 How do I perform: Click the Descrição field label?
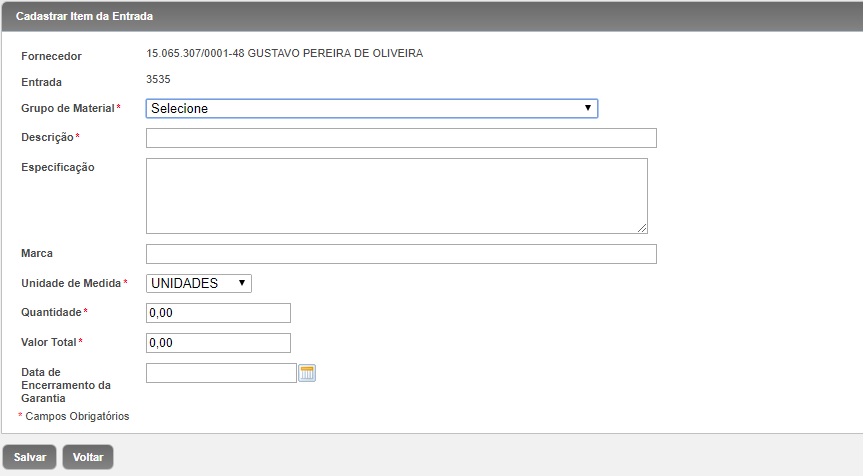click(x=46, y=137)
